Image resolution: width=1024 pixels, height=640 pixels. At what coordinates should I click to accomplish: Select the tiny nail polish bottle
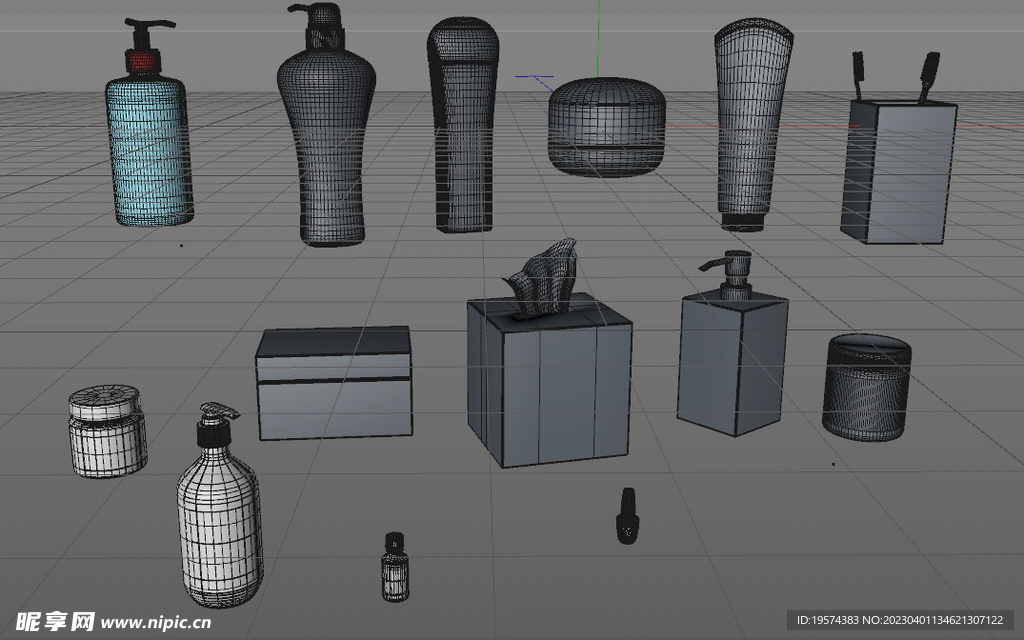coord(627,516)
